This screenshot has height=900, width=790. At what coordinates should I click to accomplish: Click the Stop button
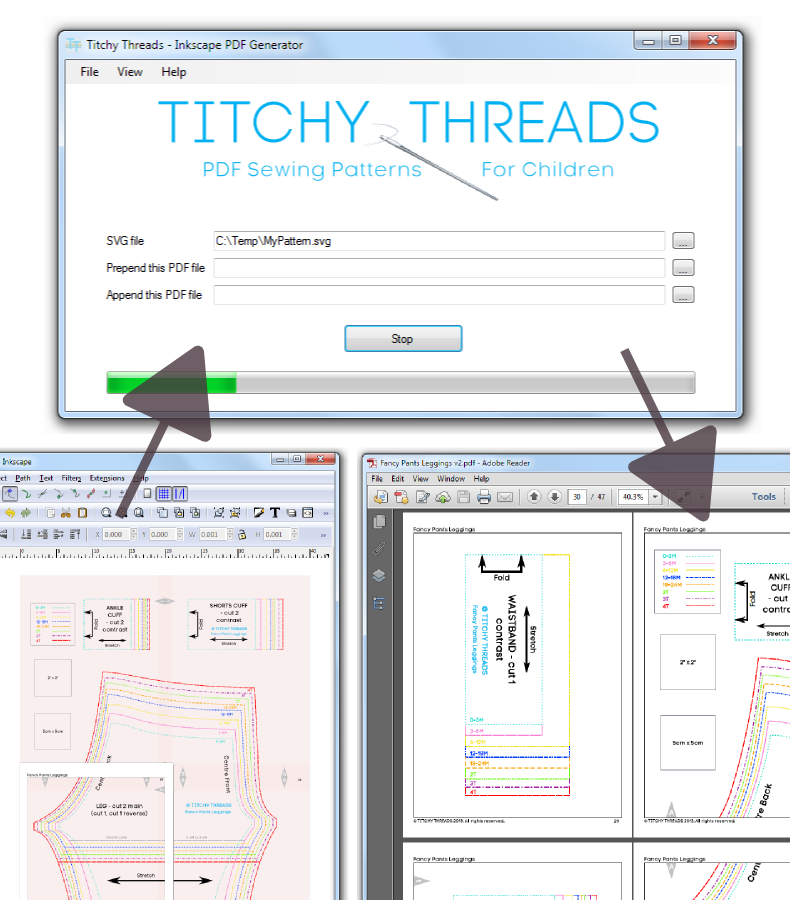click(x=403, y=339)
